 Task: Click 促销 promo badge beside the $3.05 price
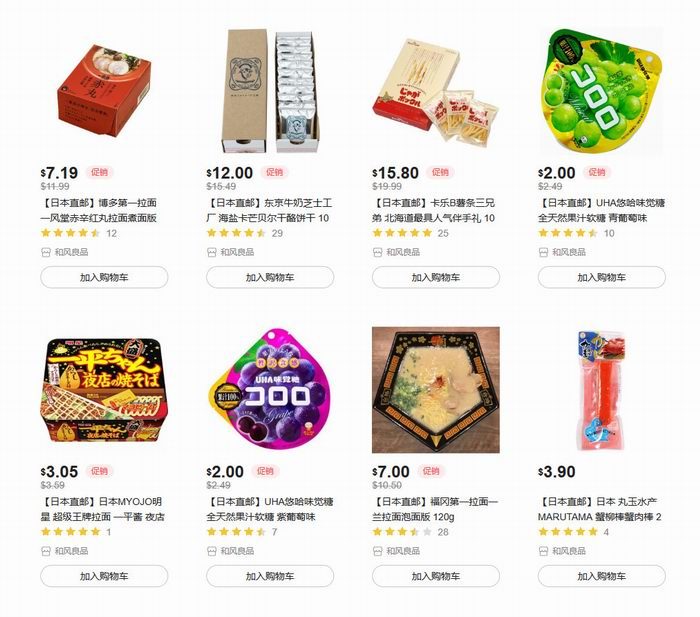tap(99, 471)
